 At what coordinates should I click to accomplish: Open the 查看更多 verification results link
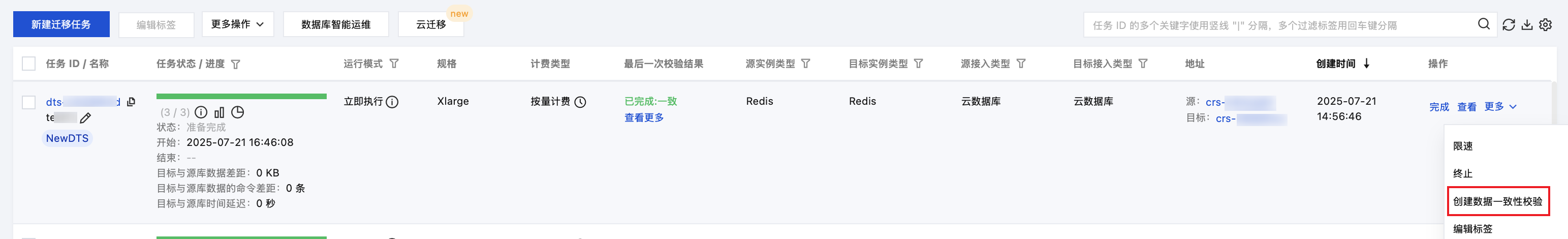(643, 117)
